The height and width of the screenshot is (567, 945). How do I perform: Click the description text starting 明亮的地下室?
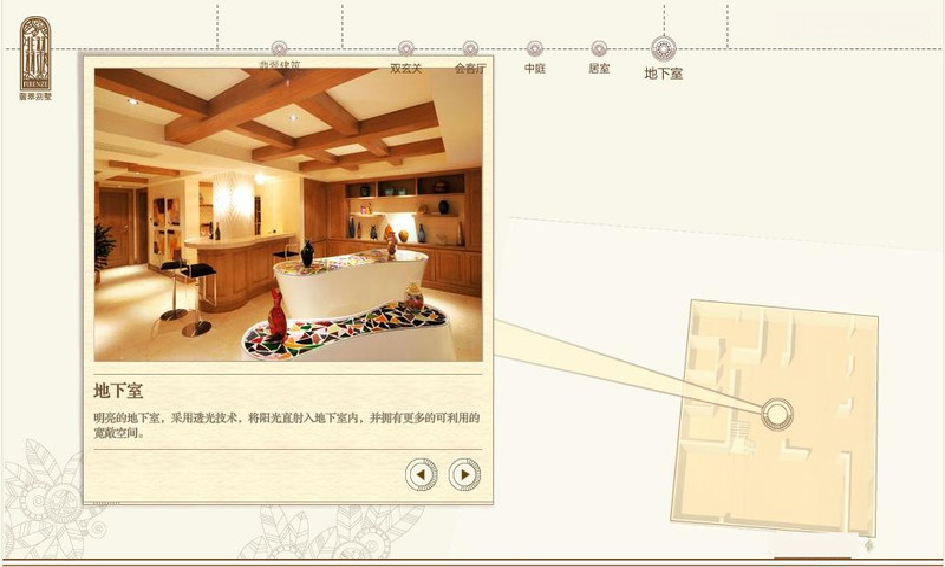click(287, 425)
